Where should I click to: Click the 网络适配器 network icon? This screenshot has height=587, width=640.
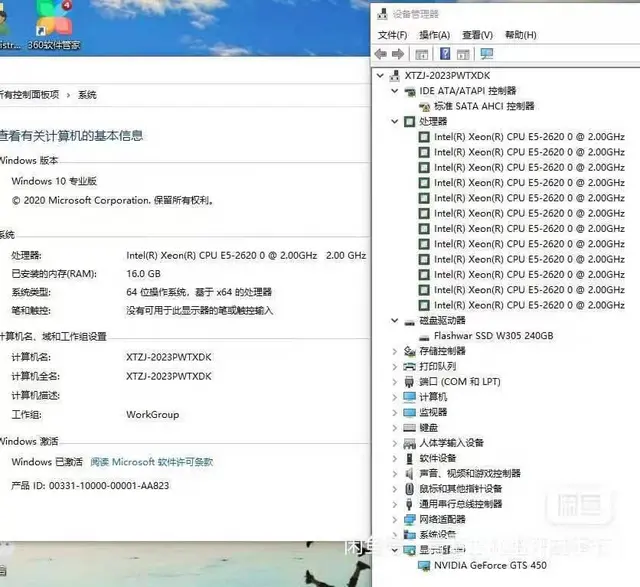point(409,520)
